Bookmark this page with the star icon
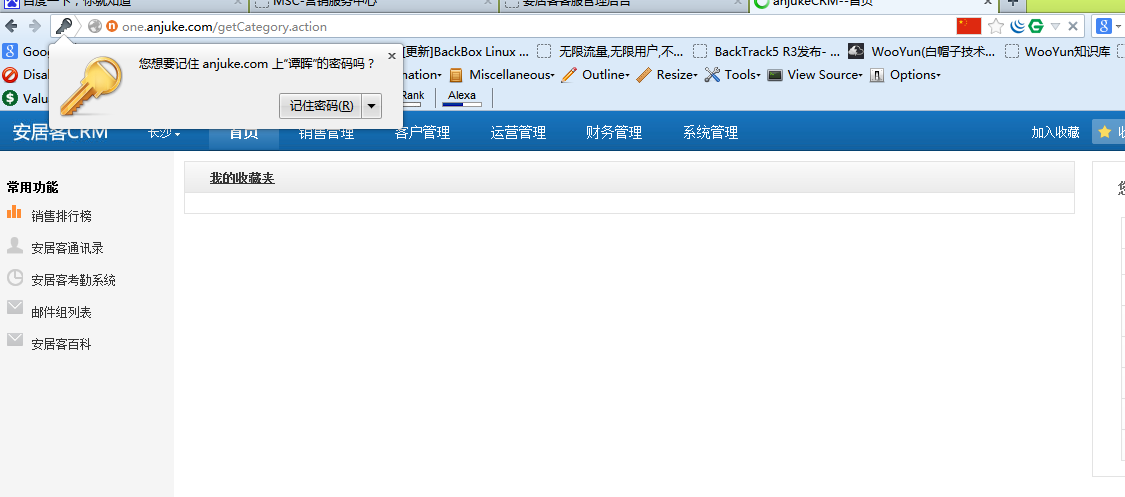 [996, 27]
